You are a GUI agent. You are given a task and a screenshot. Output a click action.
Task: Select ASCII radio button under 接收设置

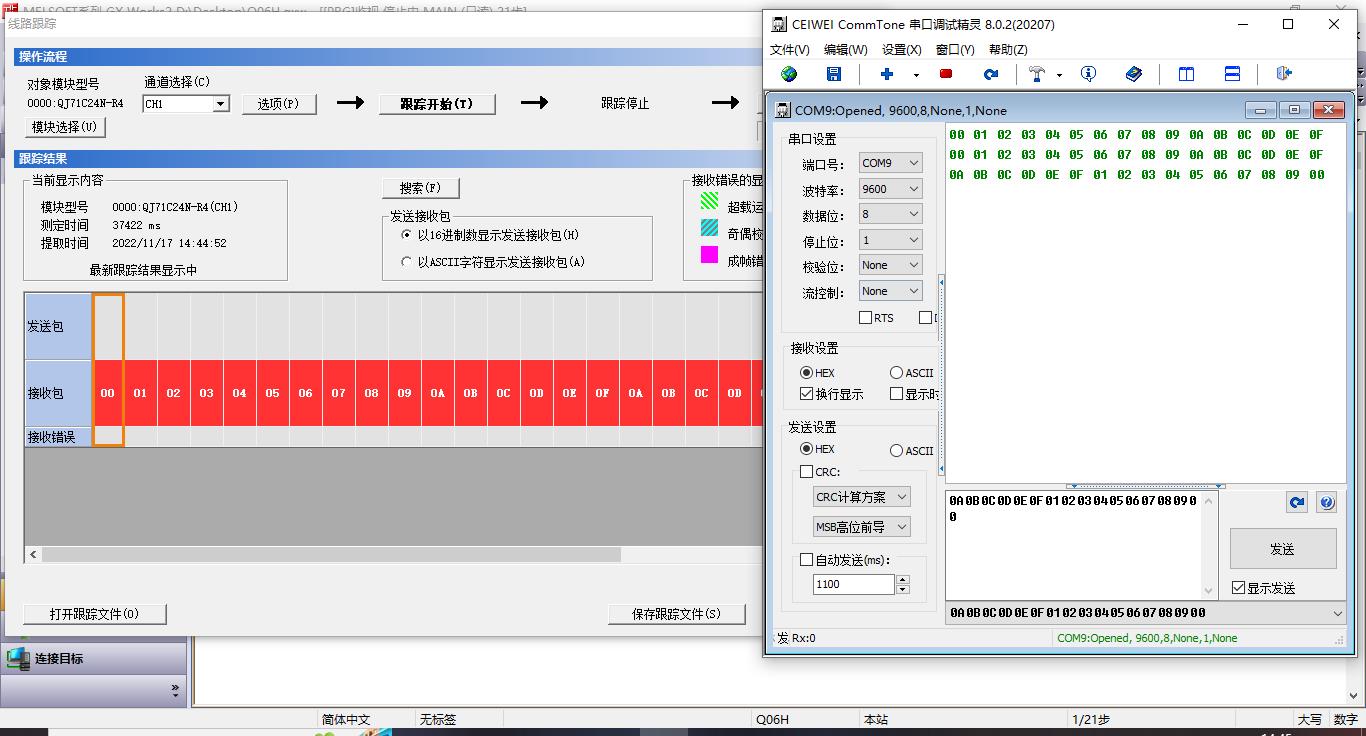896,373
